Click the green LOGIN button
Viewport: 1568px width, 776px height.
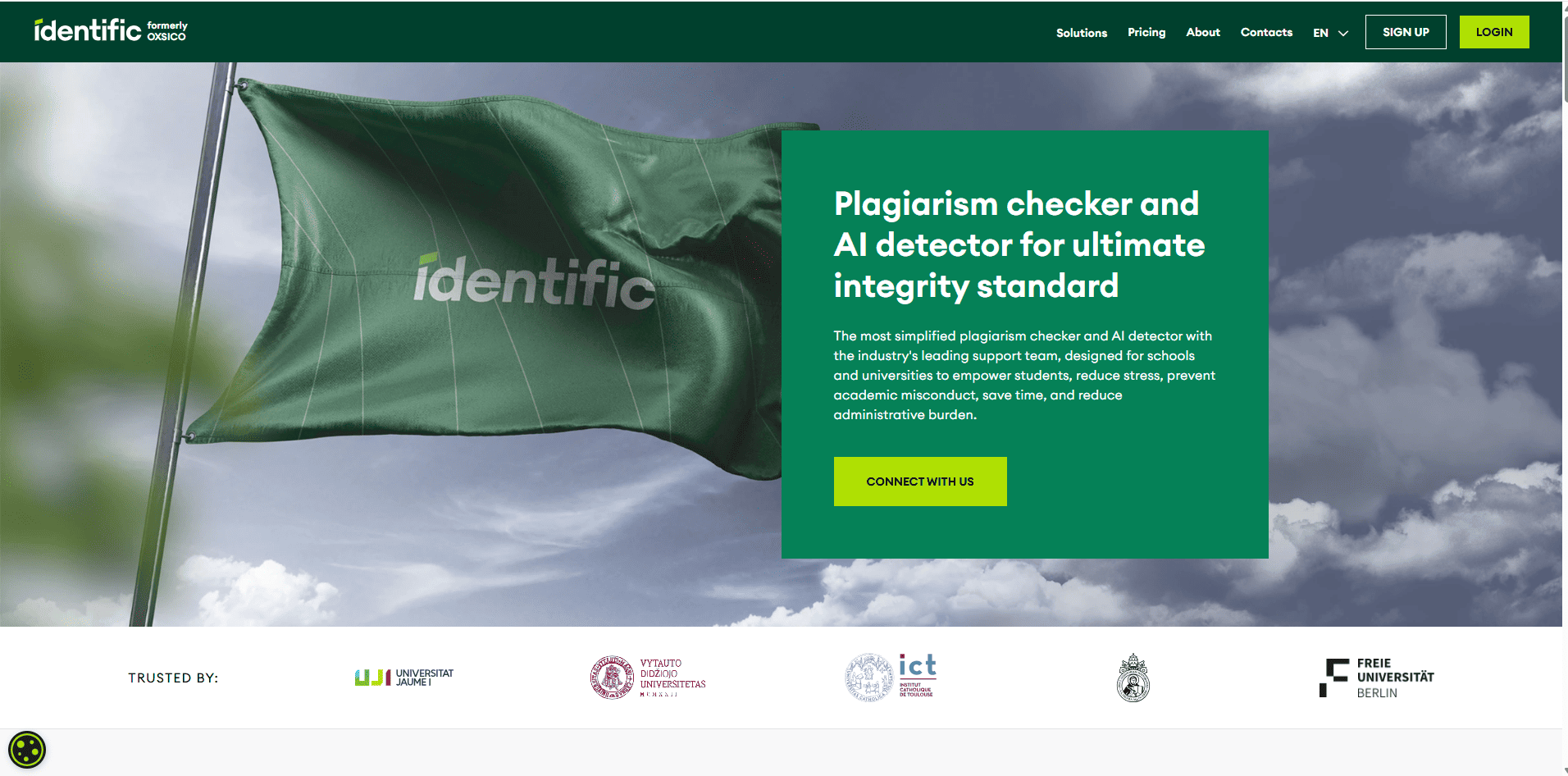tap(1493, 32)
